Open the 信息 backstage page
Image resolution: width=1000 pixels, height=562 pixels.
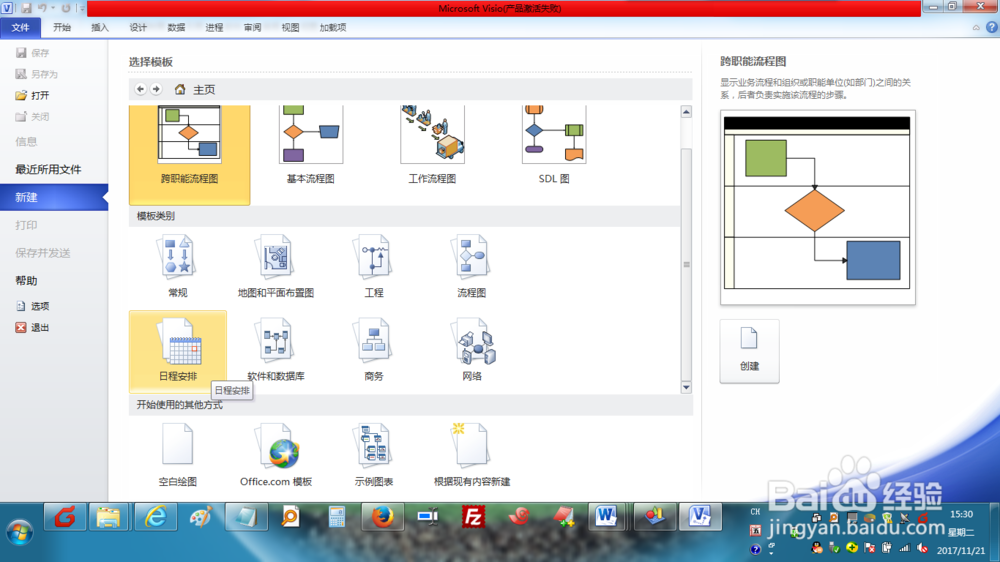point(26,142)
